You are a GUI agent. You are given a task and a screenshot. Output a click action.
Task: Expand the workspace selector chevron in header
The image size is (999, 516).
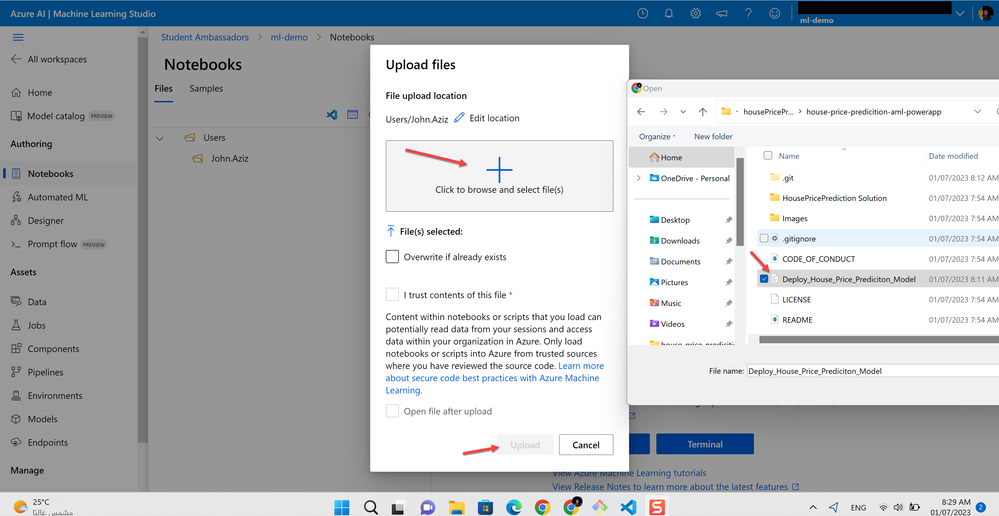coord(960,13)
